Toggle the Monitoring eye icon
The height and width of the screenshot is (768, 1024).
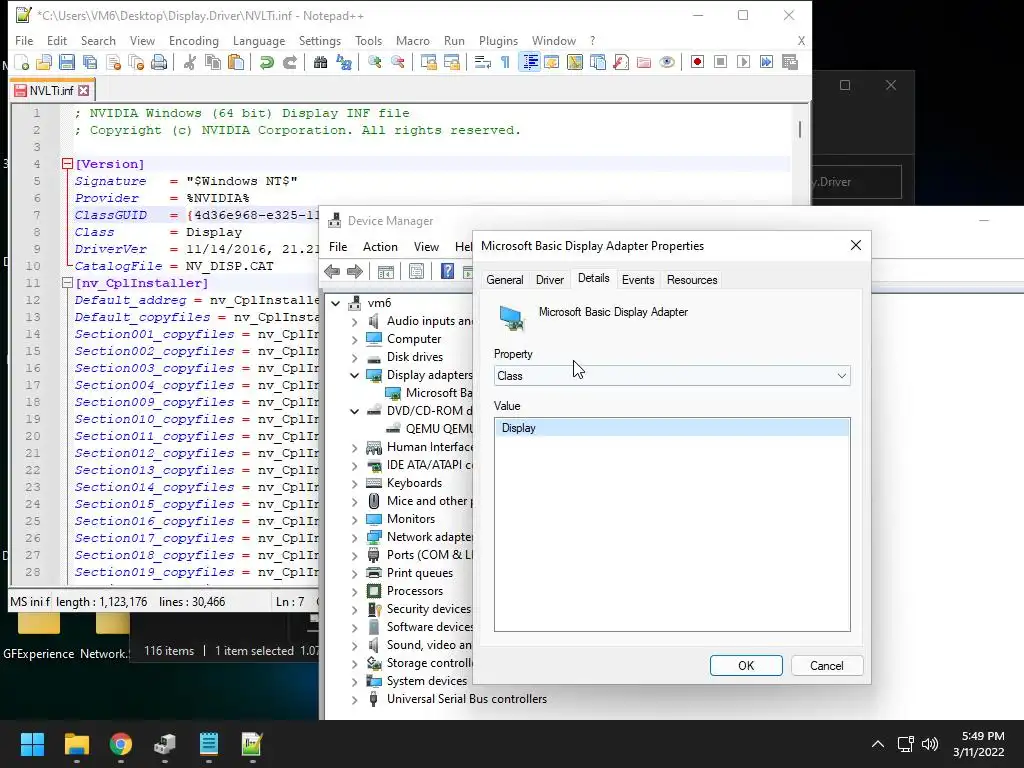click(x=667, y=62)
